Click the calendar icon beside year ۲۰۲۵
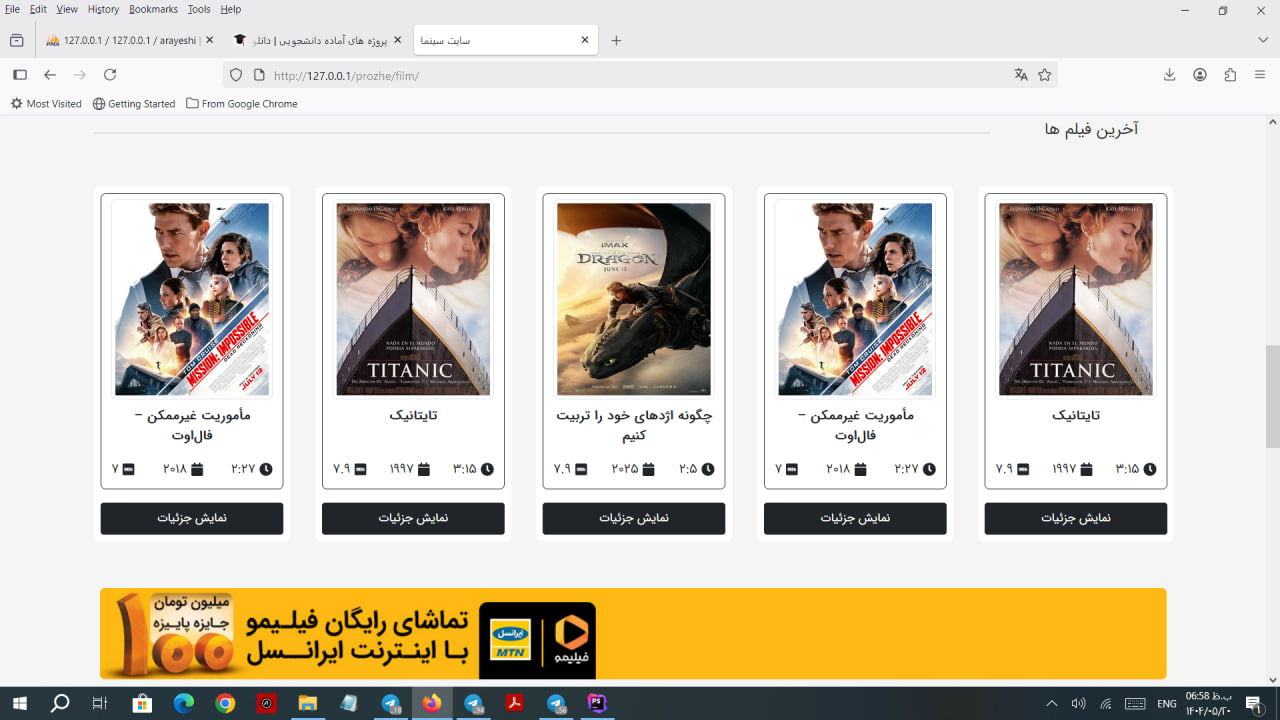Viewport: 1280px width, 720px height. coord(648,469)
